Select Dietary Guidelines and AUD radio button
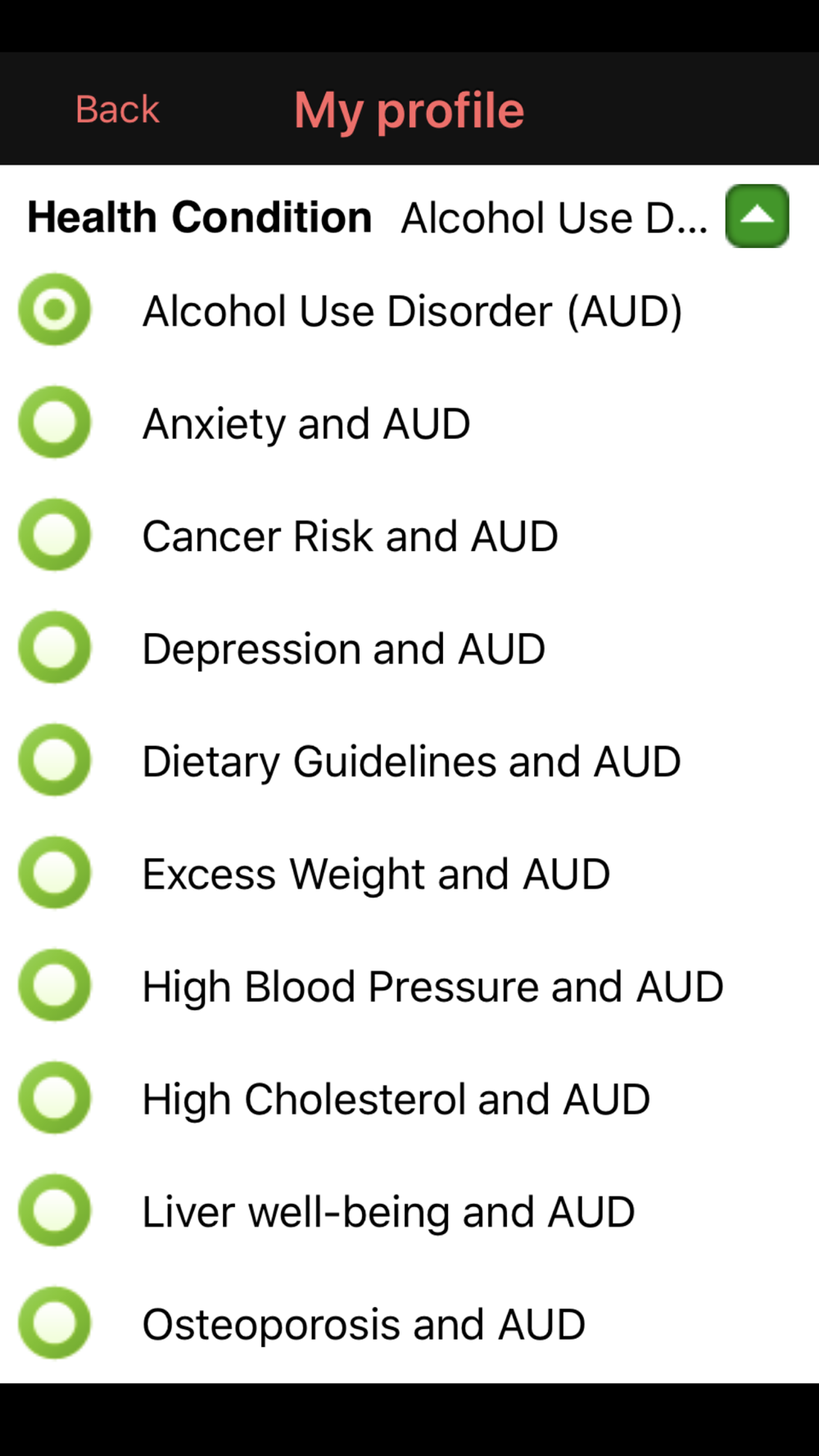Viewport: 819px width, 1456px height. pos(55,760)
